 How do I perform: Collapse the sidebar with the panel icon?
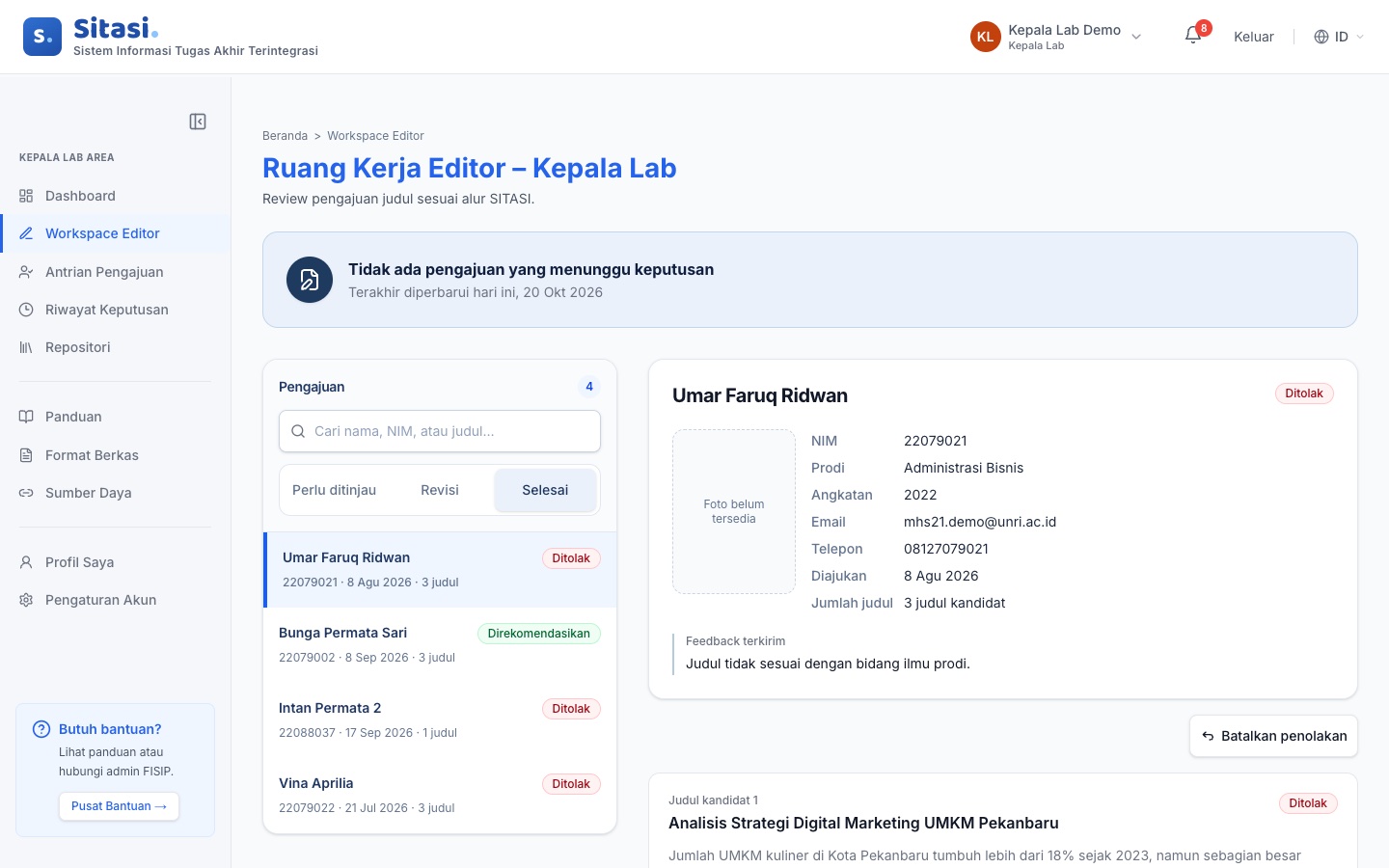coord(198,122)
